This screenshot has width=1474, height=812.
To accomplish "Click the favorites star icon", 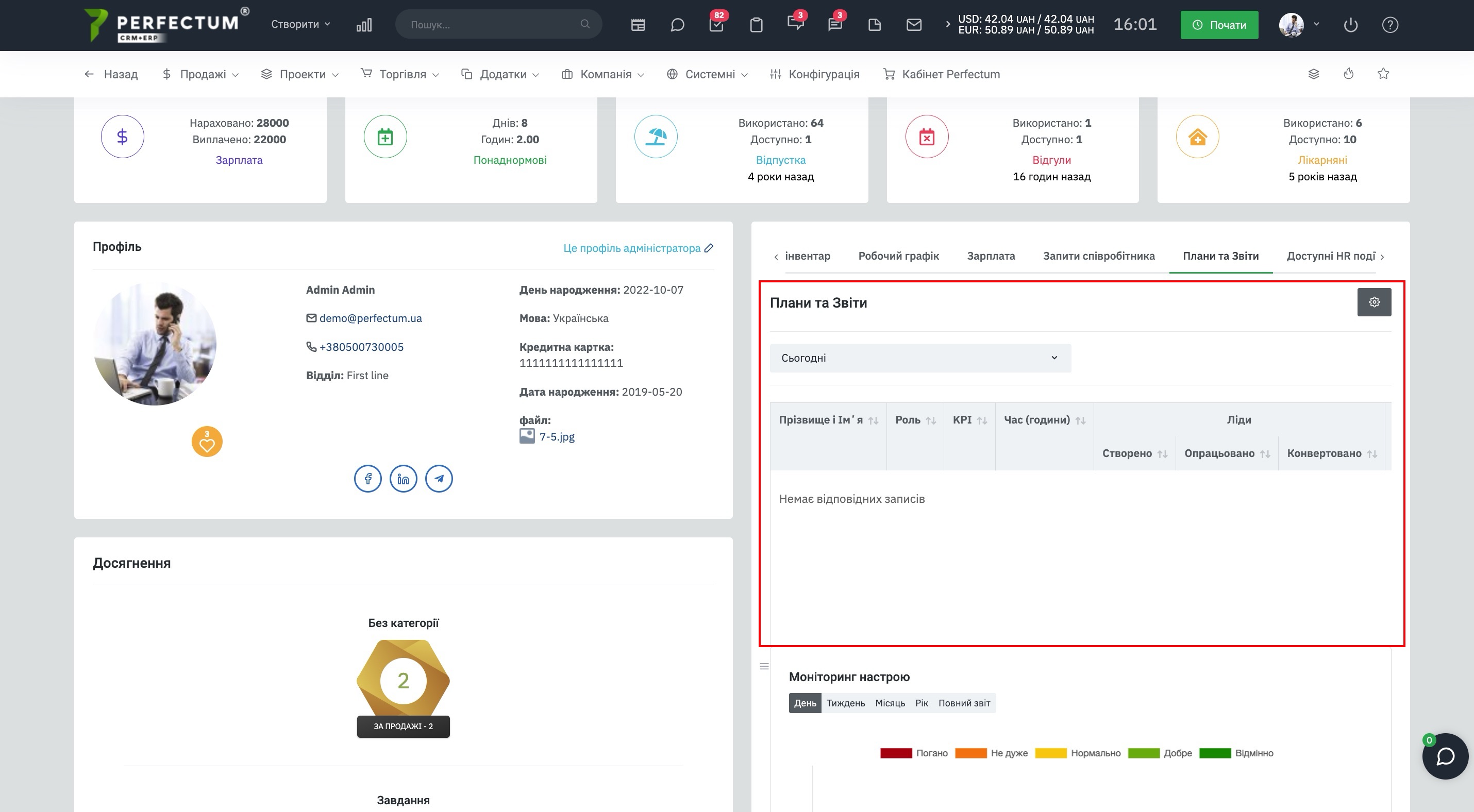I will 1383,74.
